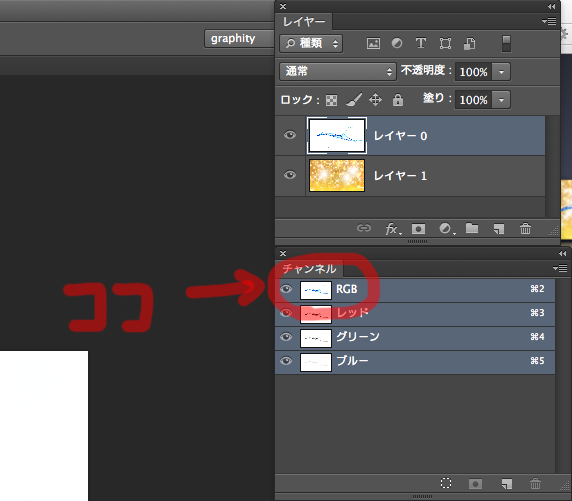Close the Channels panel
The height and width of the screenshot is (501, 572).
(x=283, y=253)
